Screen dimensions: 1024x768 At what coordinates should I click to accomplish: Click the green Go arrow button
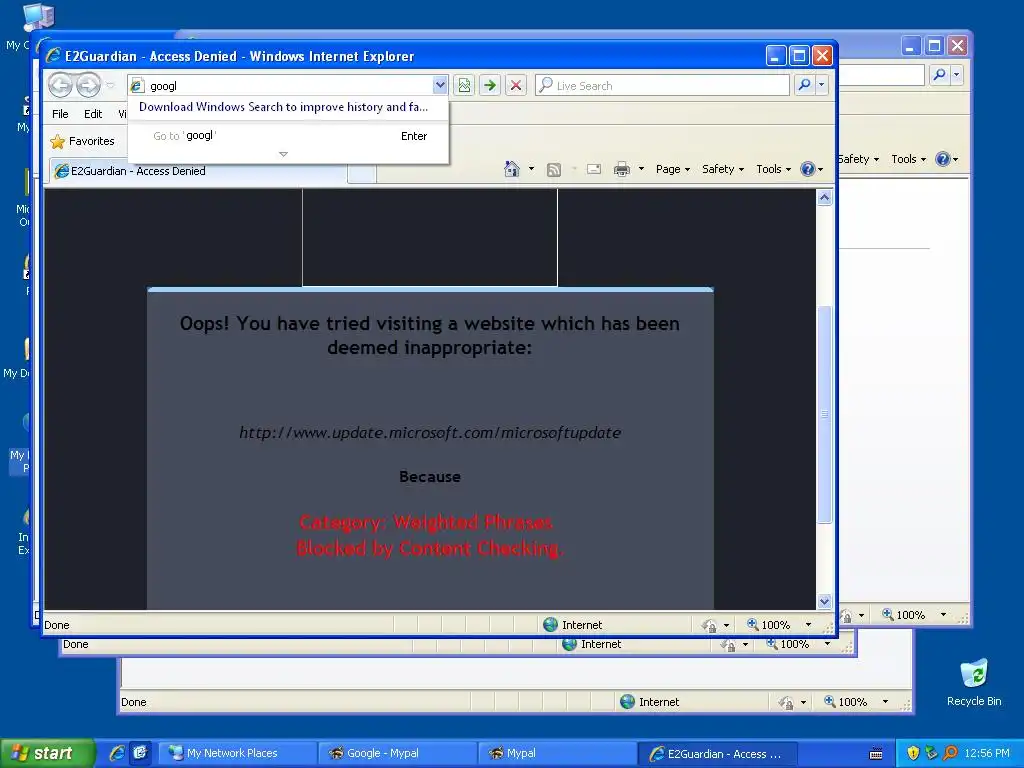(x=490, y=86)
